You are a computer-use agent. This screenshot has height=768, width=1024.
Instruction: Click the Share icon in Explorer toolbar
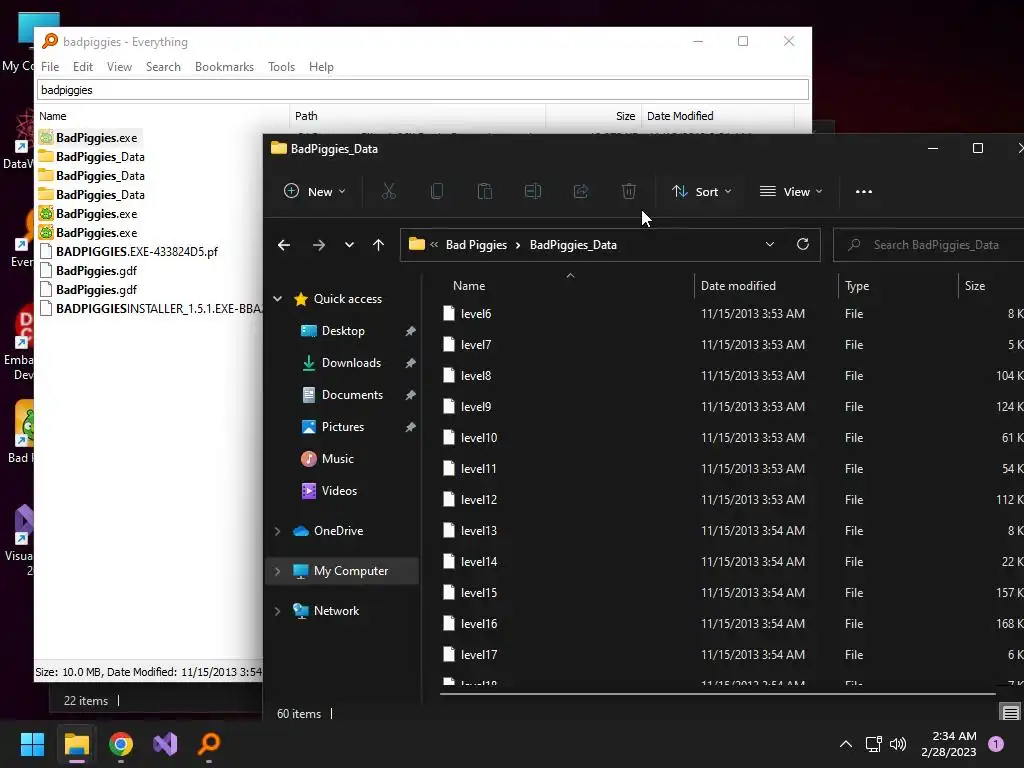tap(581, 191)
